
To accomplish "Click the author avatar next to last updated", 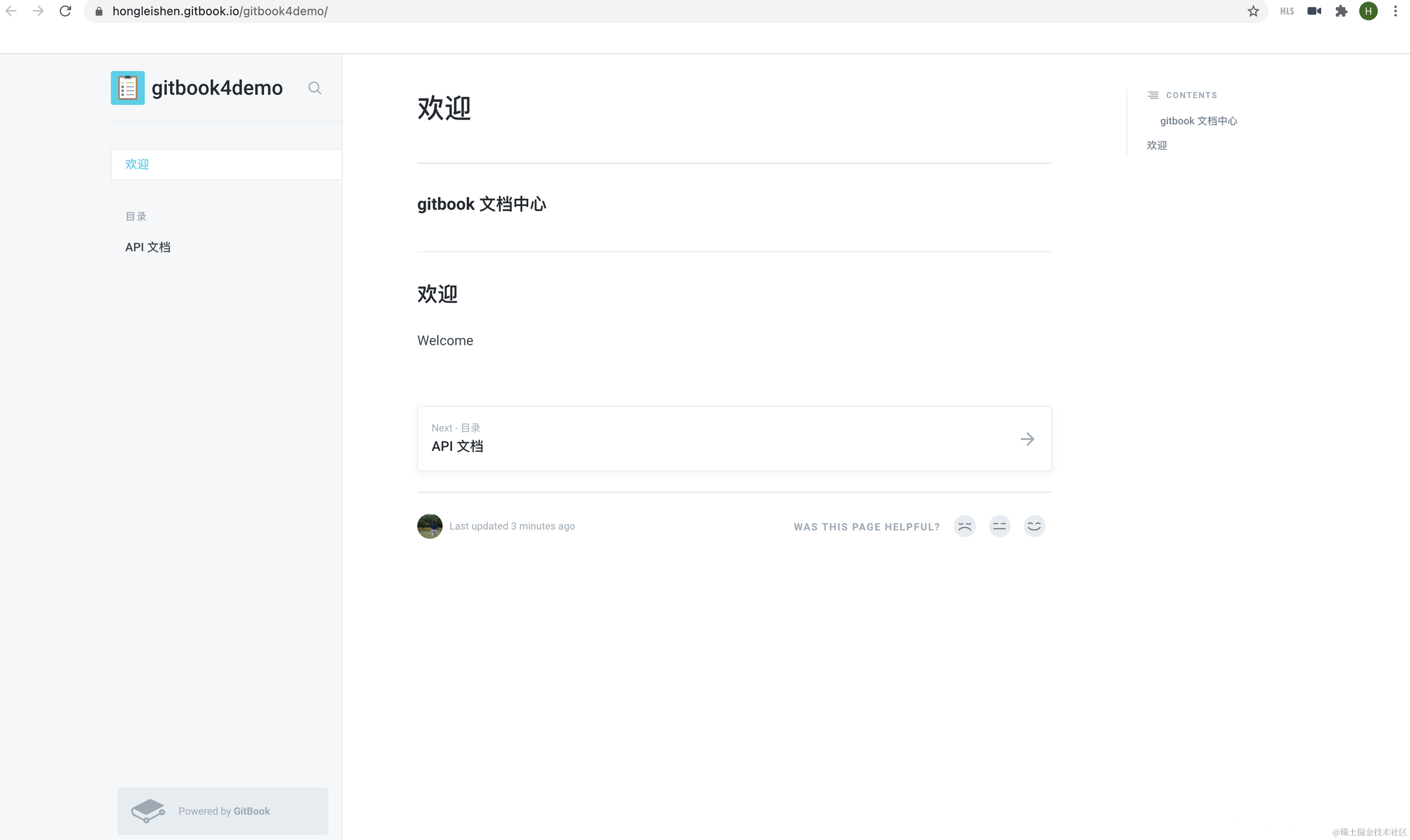I will (x=429, y=526).
